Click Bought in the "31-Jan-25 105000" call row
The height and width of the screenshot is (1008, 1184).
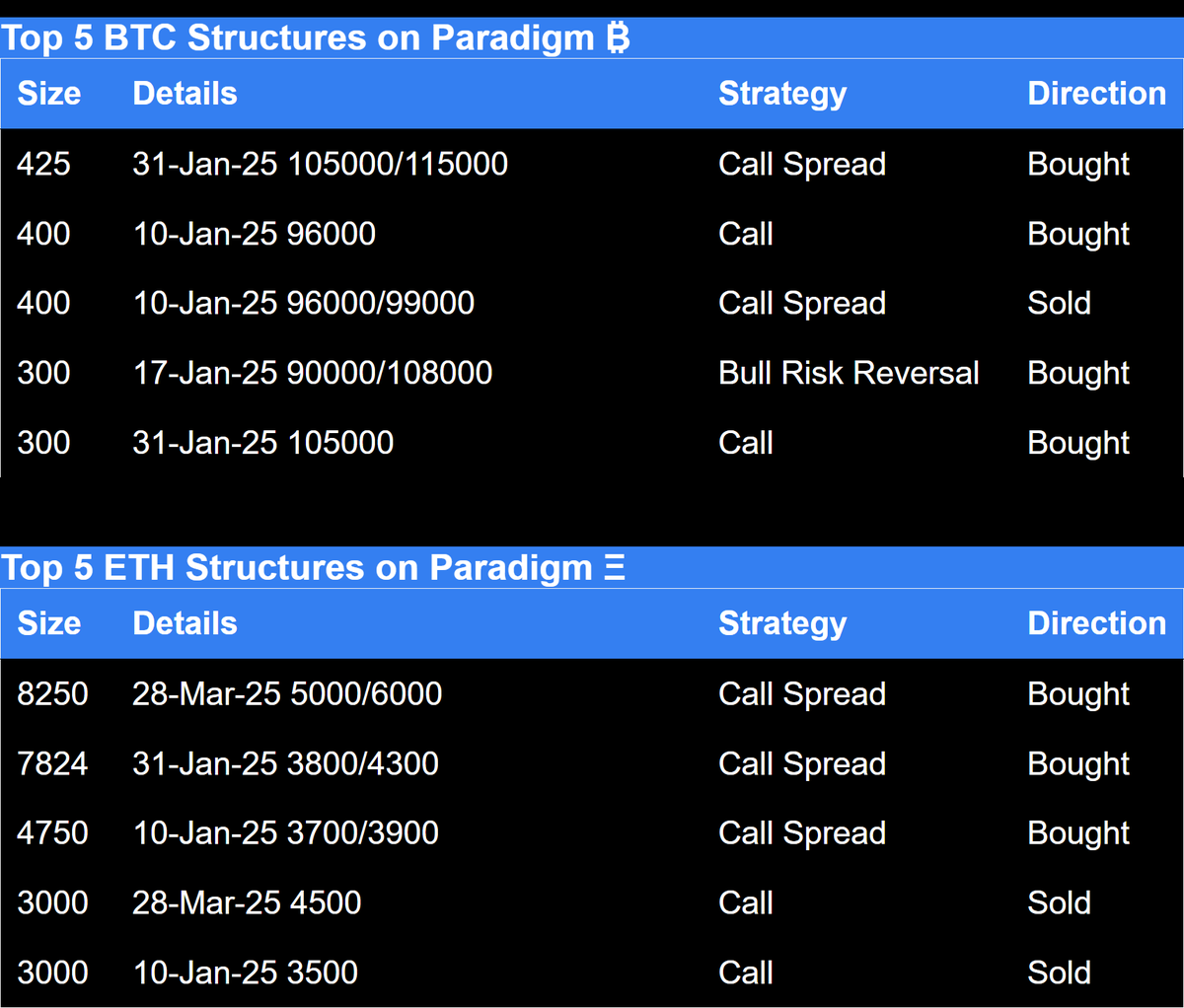pos(1078,444)
